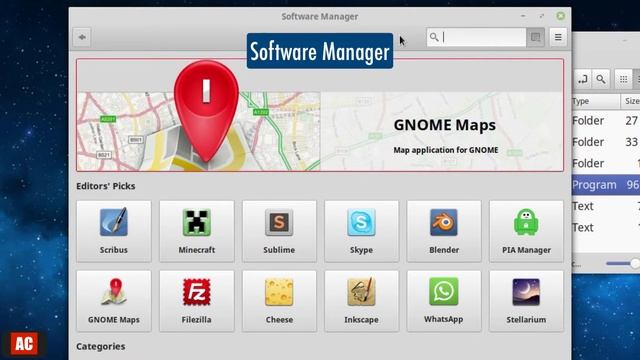
Task: Select the Sublime editor tile
Action: [279, 231]
